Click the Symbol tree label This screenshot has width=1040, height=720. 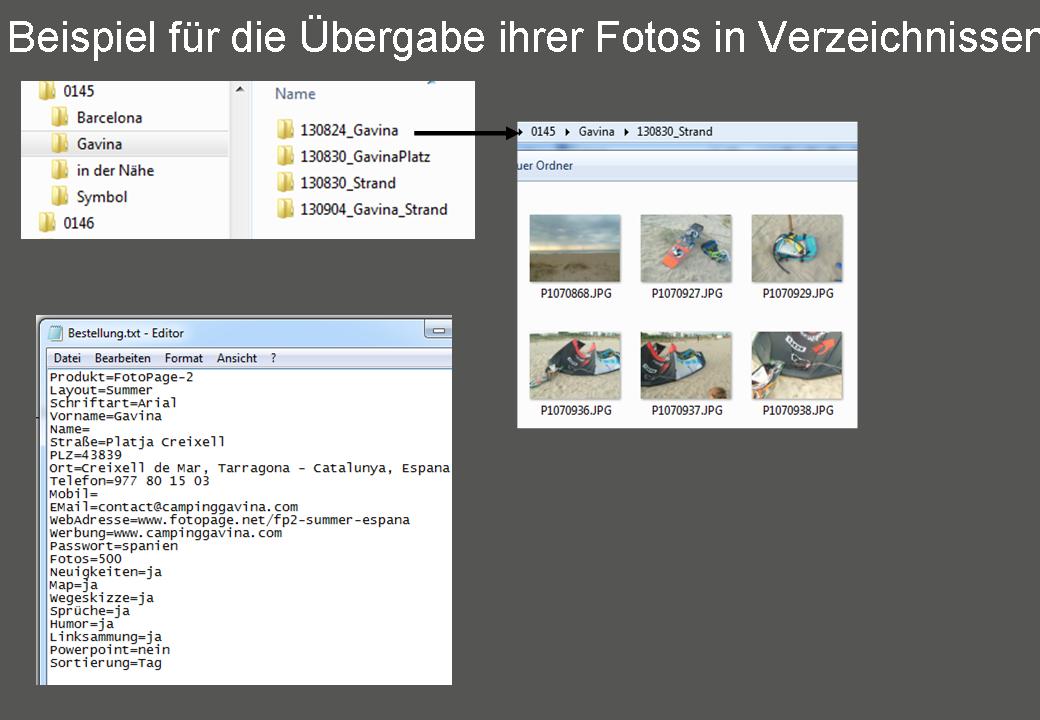(x=101, y=197)
